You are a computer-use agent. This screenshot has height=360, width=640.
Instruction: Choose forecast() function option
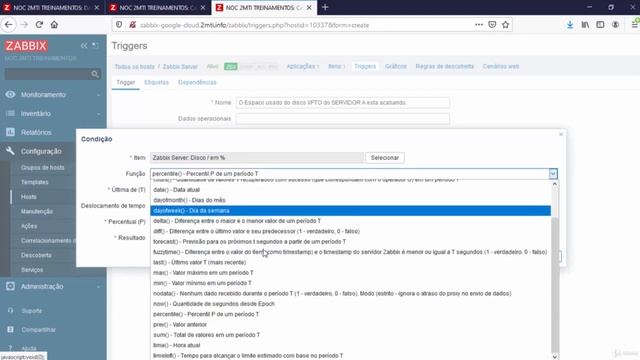[x=351, y=242]
